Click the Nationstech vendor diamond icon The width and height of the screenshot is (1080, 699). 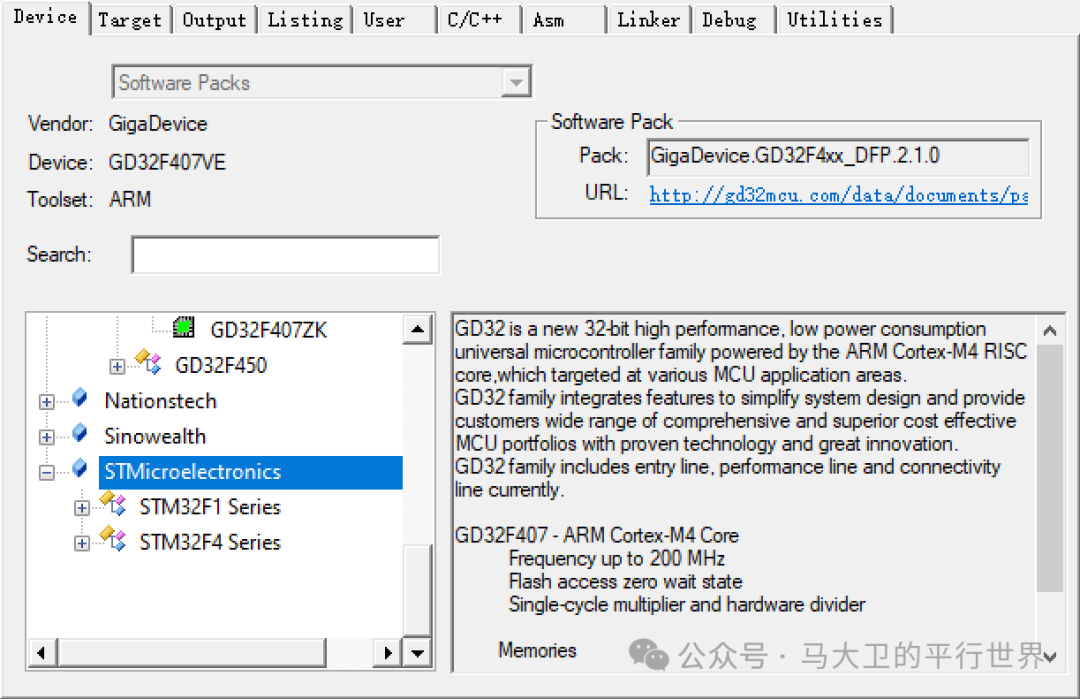pyautogui.click(x=79, y=397)
